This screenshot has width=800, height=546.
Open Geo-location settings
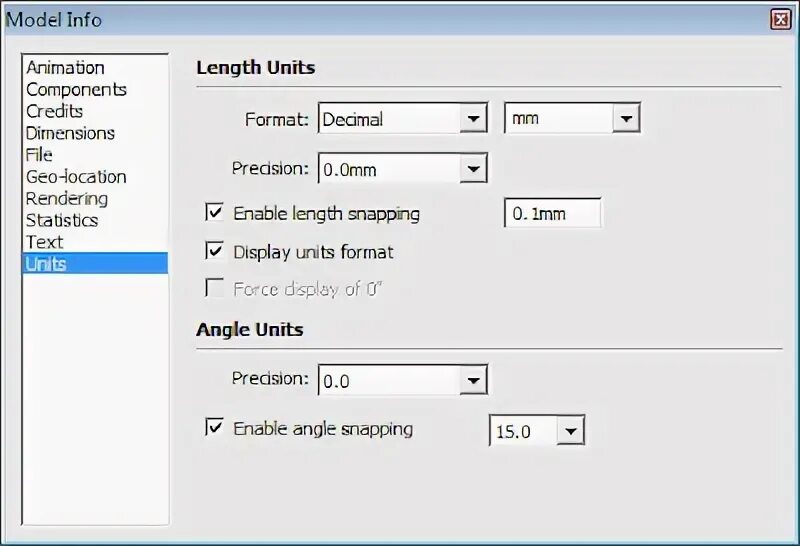(77, 177)
